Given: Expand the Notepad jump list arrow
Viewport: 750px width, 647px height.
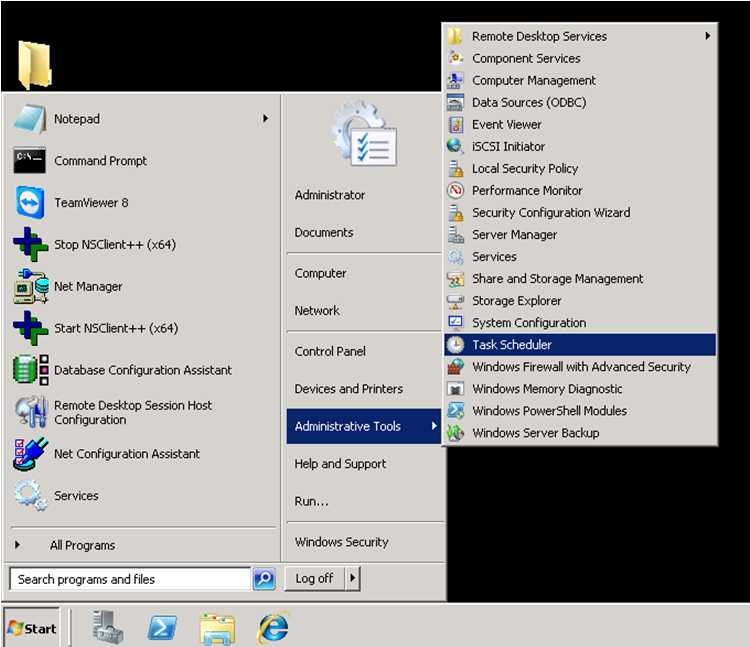Looking at the screenshot, I should pyautogui.click(x=265, y=118).
